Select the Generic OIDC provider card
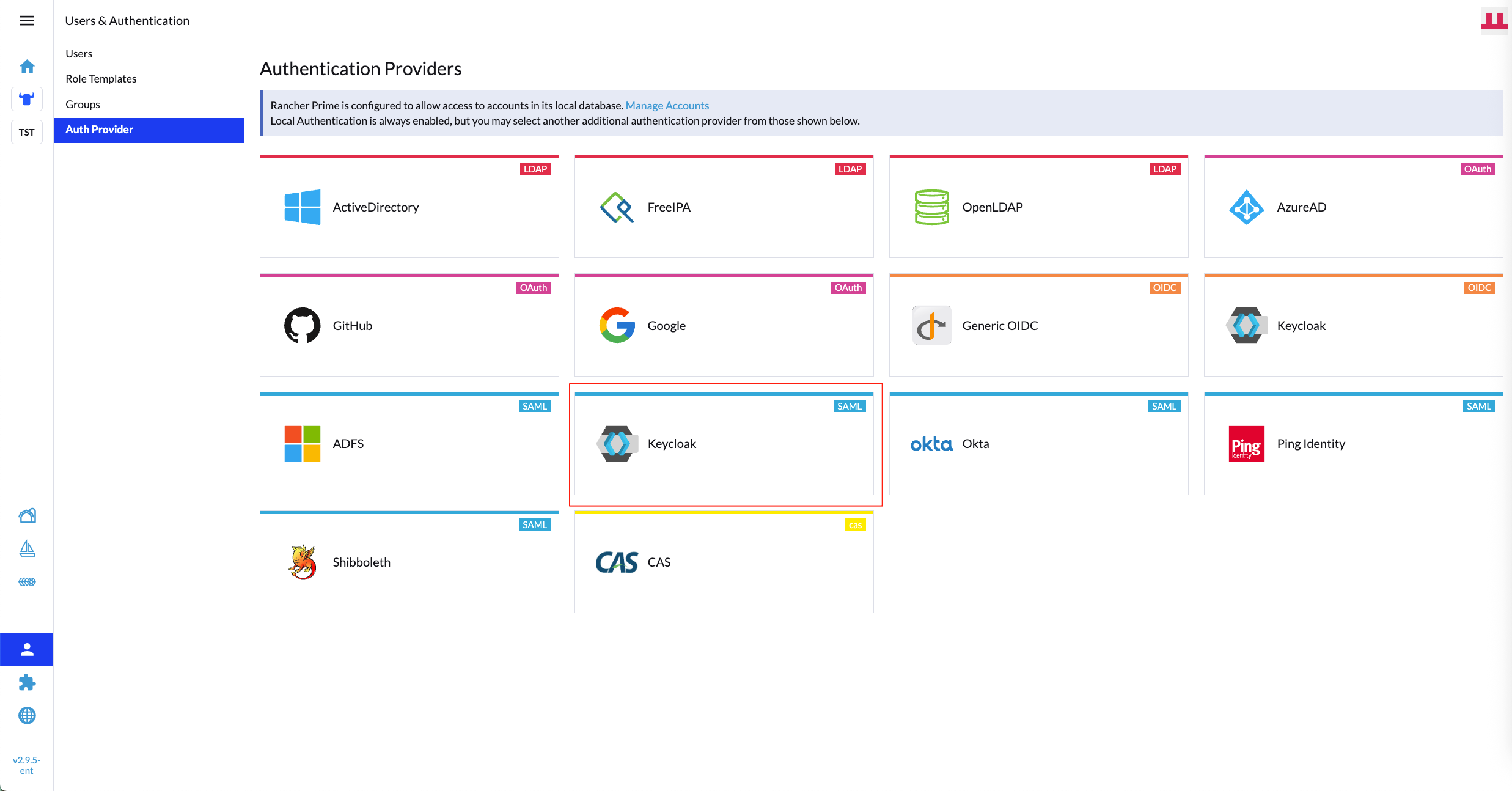The image size is (1512, 791). pos(1038,326)
